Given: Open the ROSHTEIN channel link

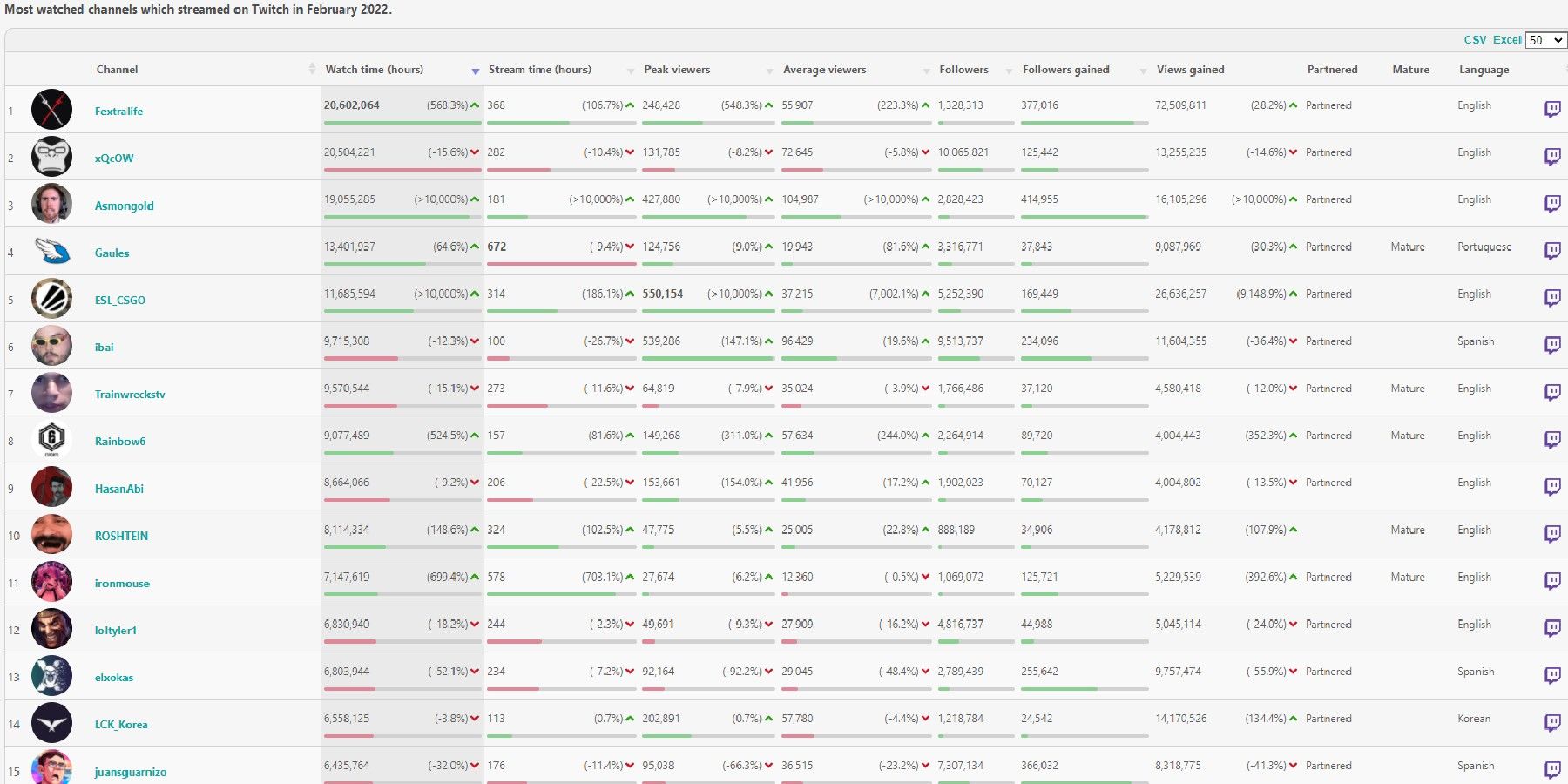Looking at the screenshot, I should click(x=121, y=536).
